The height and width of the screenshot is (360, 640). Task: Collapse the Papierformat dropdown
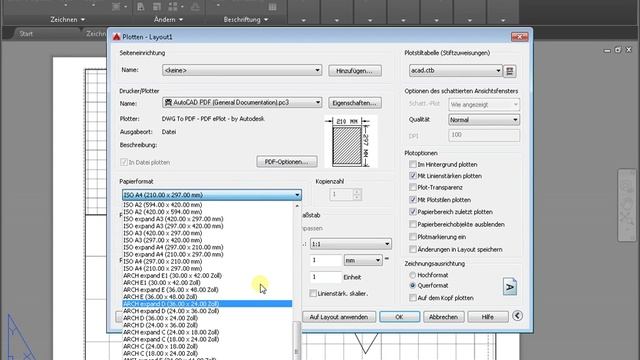click(297, 195)
